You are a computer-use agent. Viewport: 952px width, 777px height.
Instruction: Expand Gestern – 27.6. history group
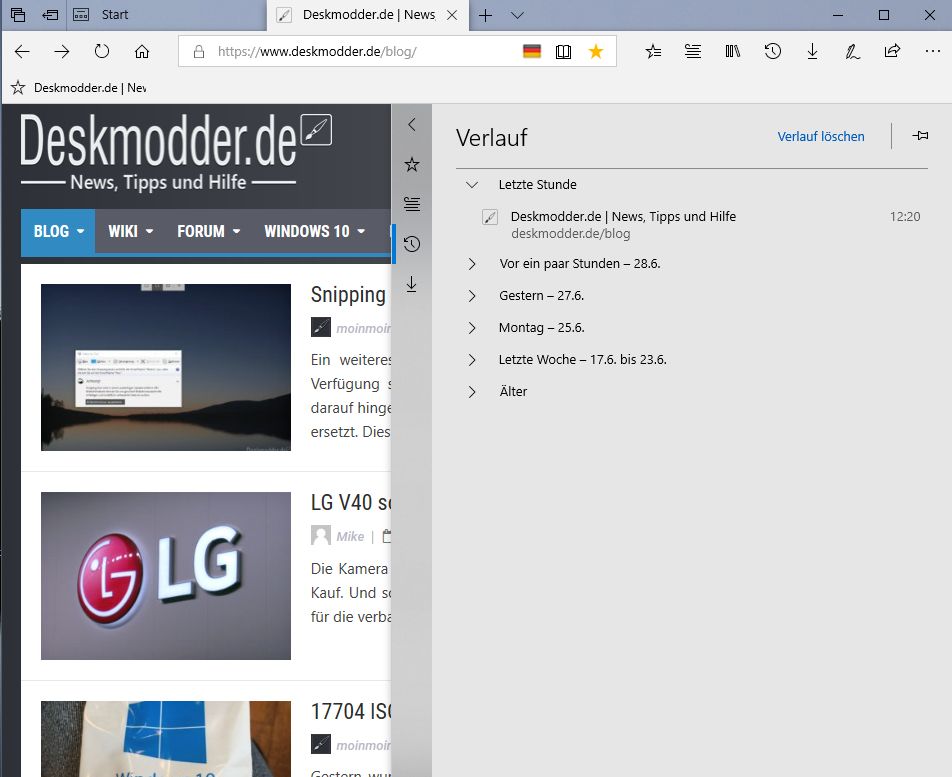(472, 296)
